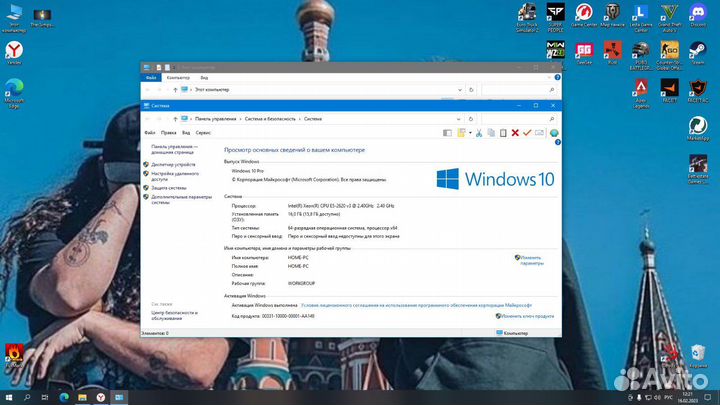The image size is (720, 405).
Task: Open the Yandex browser desktop shortcut
Action: [x=14, y=52]
